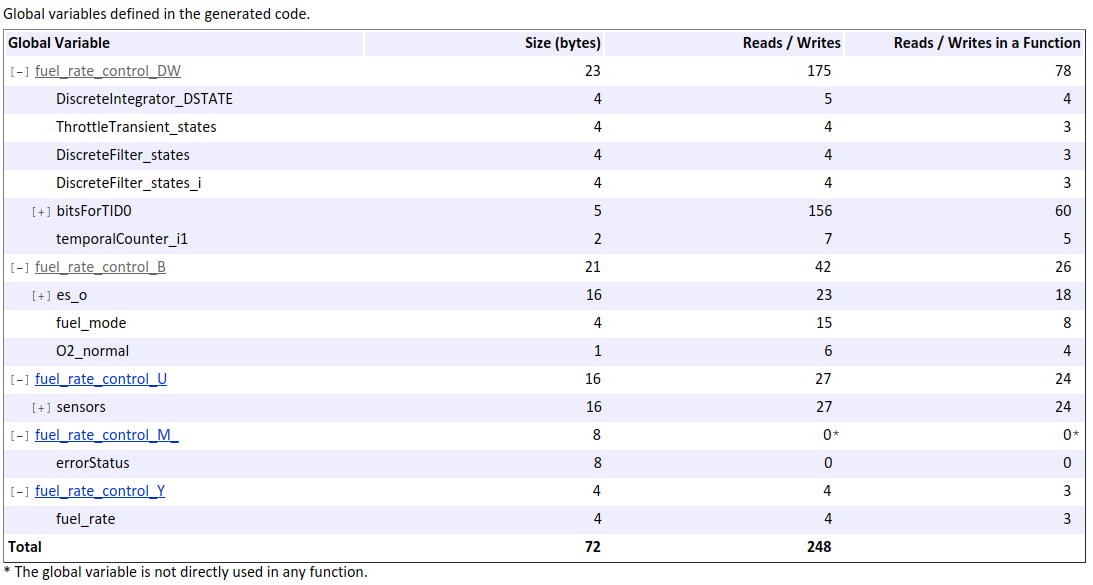This screenshot has height=585, width=1093.
Task: Collapse the fuel_rate_control_B group
Action: [x=20, y=267]
